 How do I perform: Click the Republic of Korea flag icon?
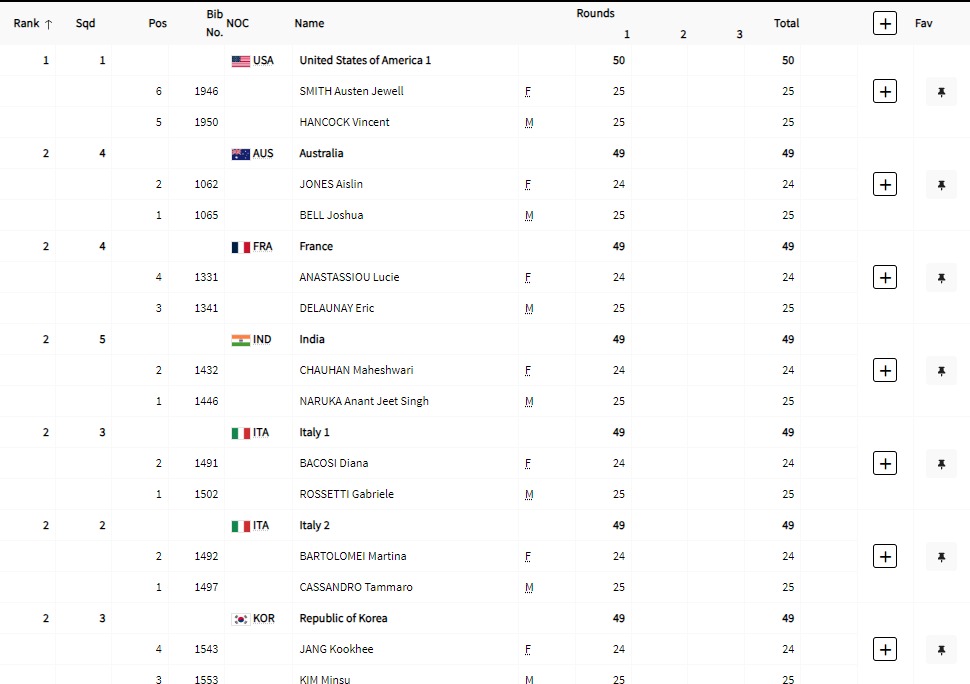tap(241, 619)
